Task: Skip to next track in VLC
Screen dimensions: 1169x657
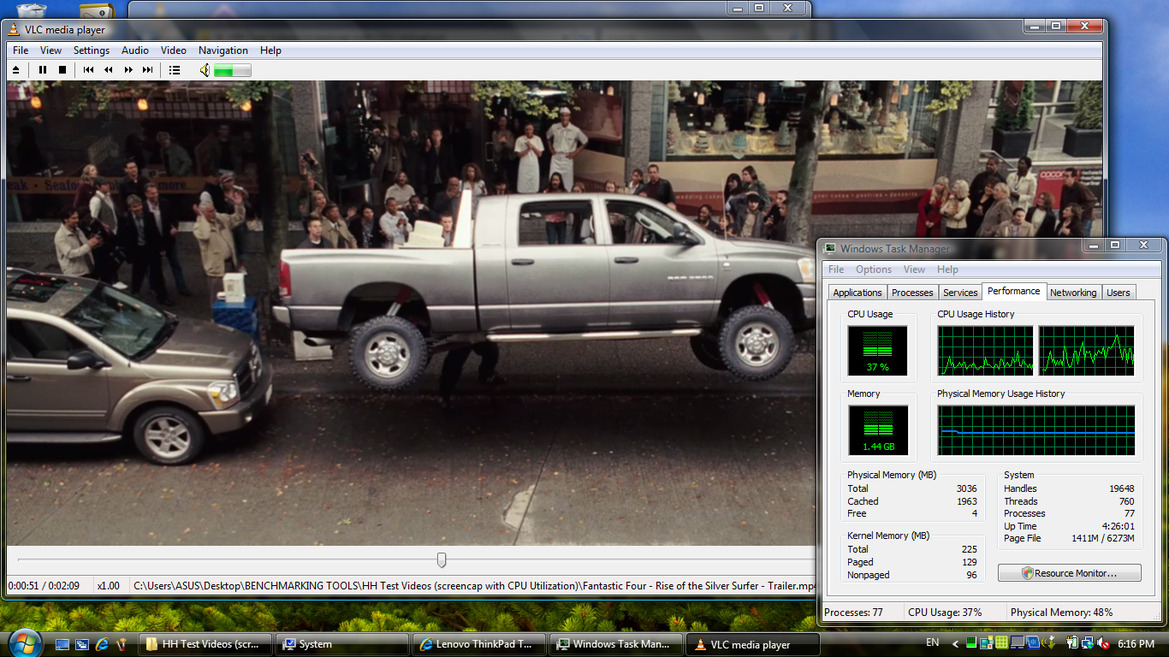Action: point(148,70)
